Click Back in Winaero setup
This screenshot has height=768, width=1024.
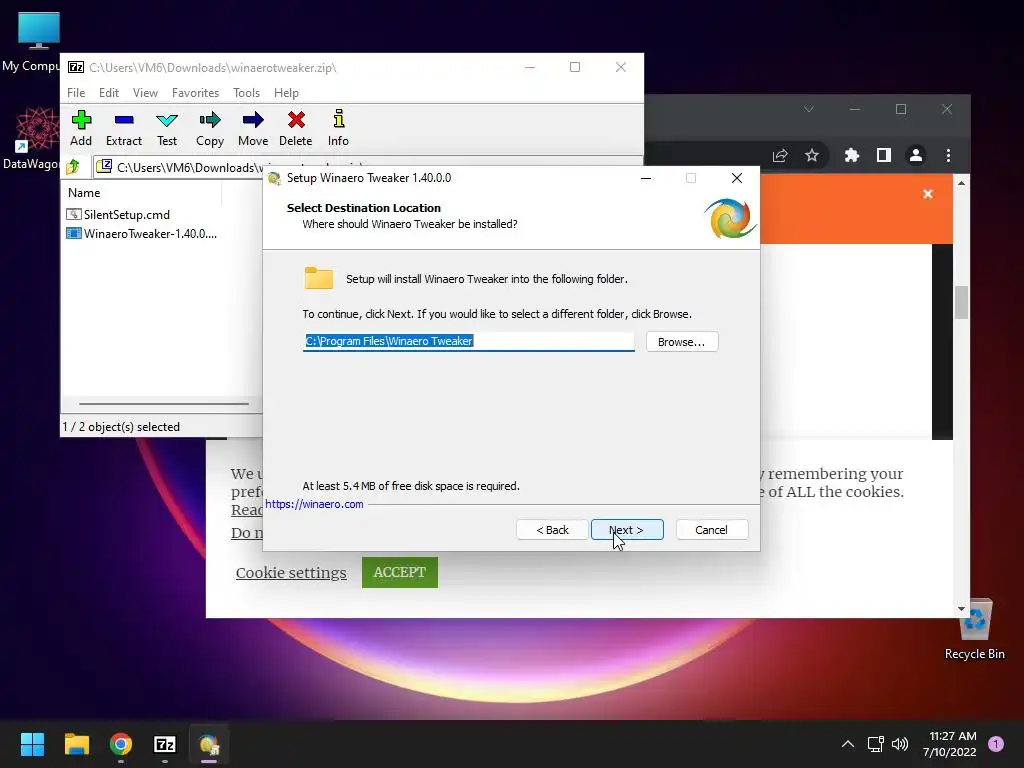point(552,530)
